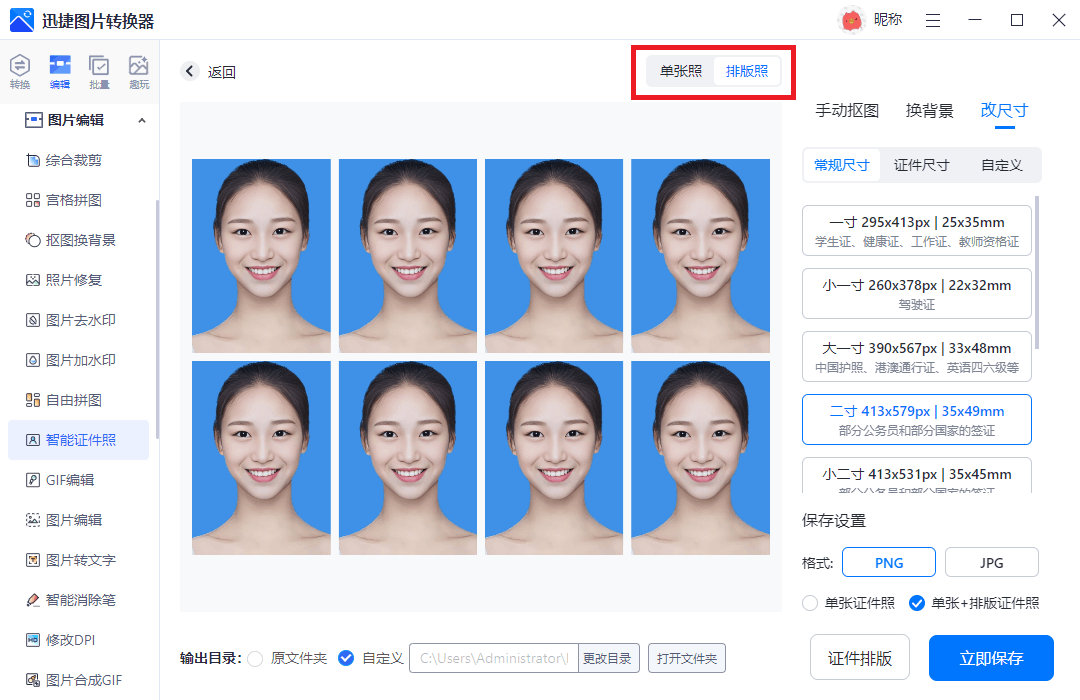1080x700 pixels.
Task: Open the 批量 batch icon
Action: 99,72
